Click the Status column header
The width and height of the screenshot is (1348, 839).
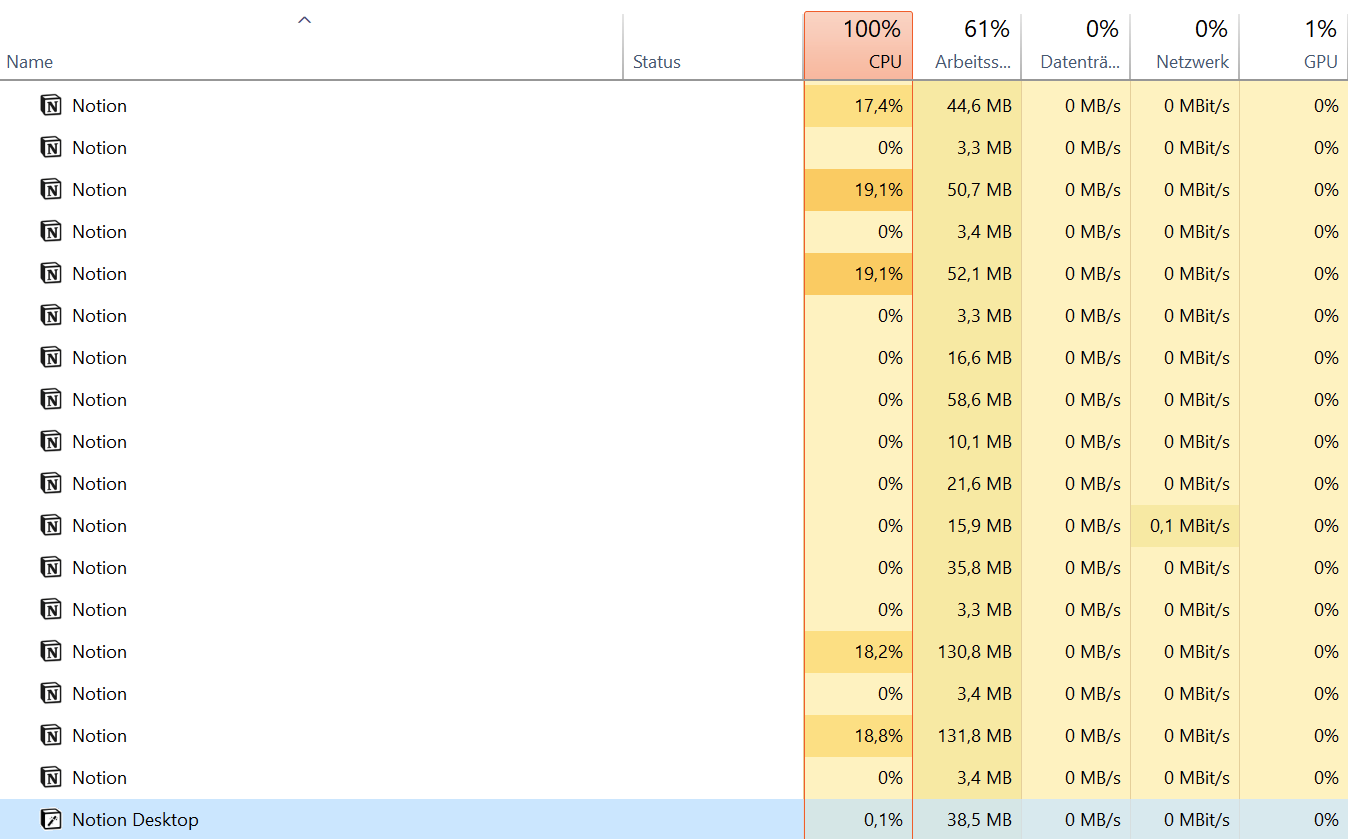657,61
